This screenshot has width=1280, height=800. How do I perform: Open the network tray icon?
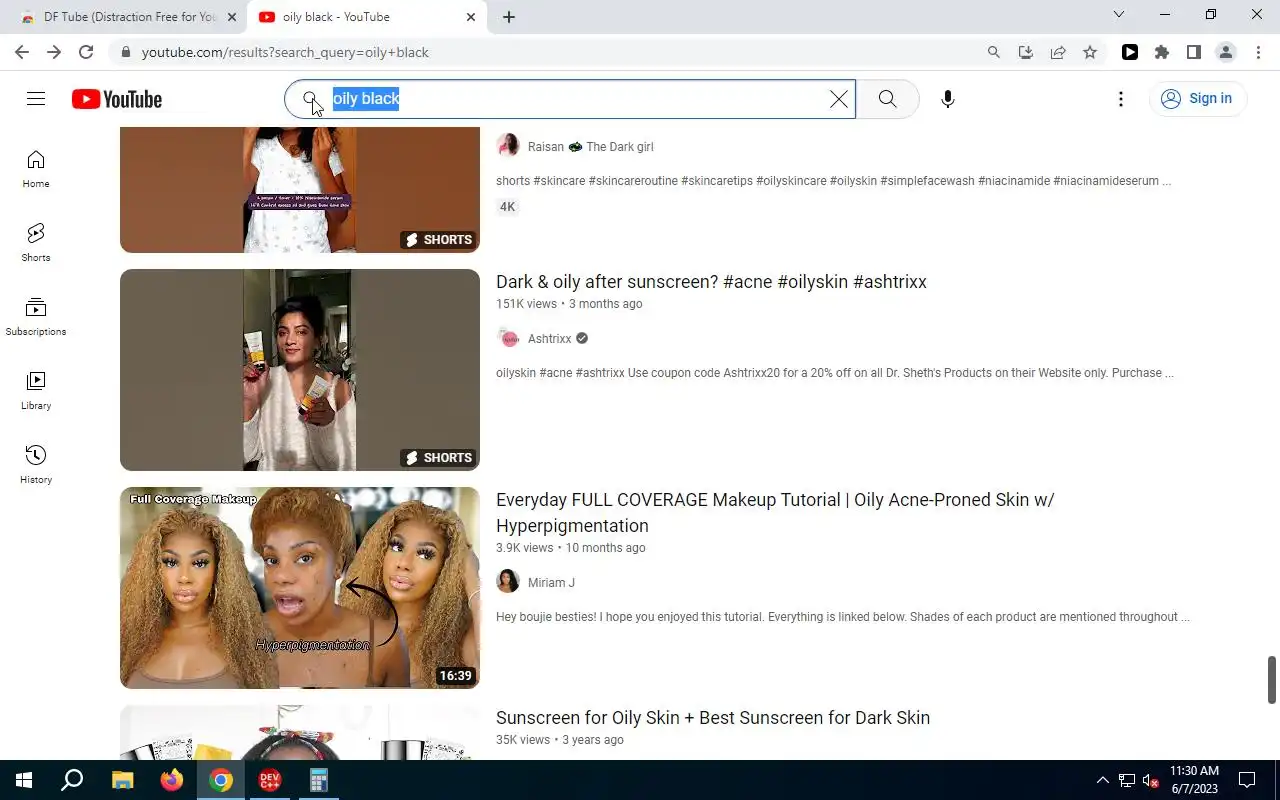1127,780
